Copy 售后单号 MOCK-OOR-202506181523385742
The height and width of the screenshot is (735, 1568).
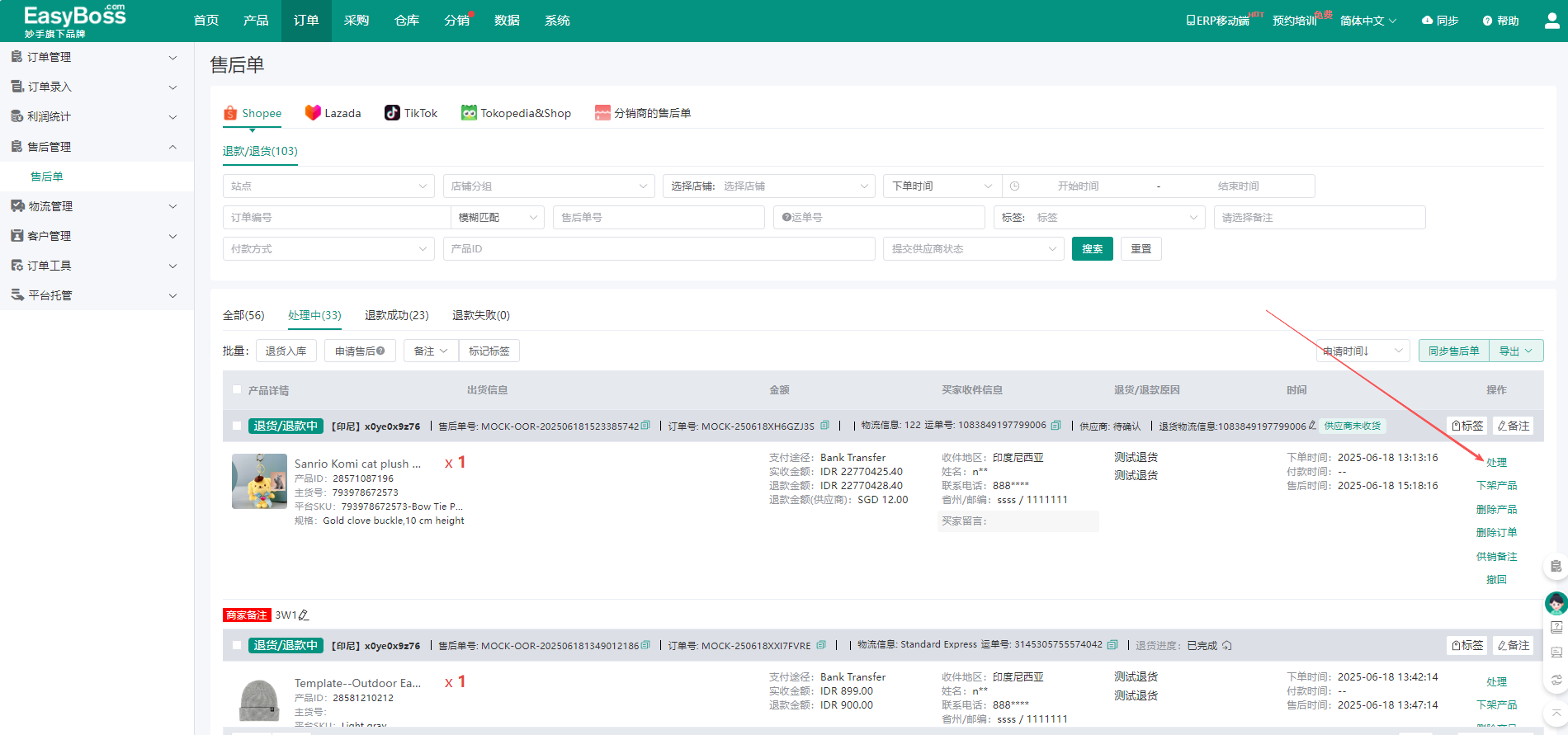[x=645, y=426]
